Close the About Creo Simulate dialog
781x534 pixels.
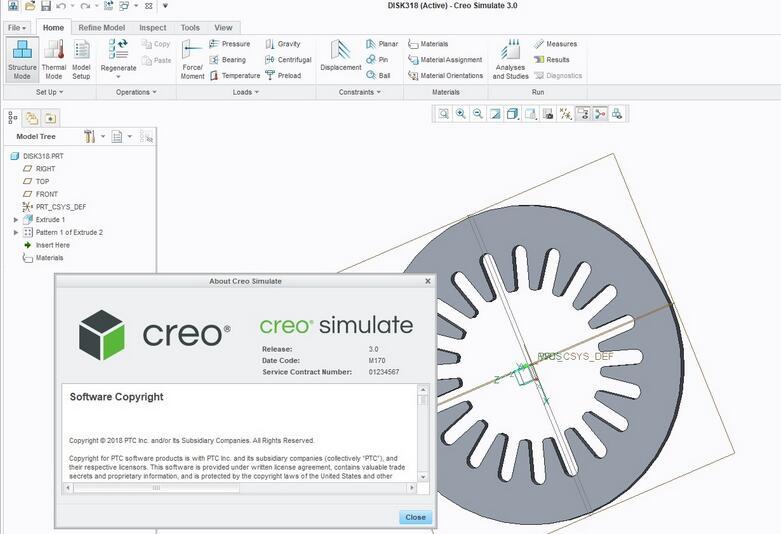tap(415, 517)
